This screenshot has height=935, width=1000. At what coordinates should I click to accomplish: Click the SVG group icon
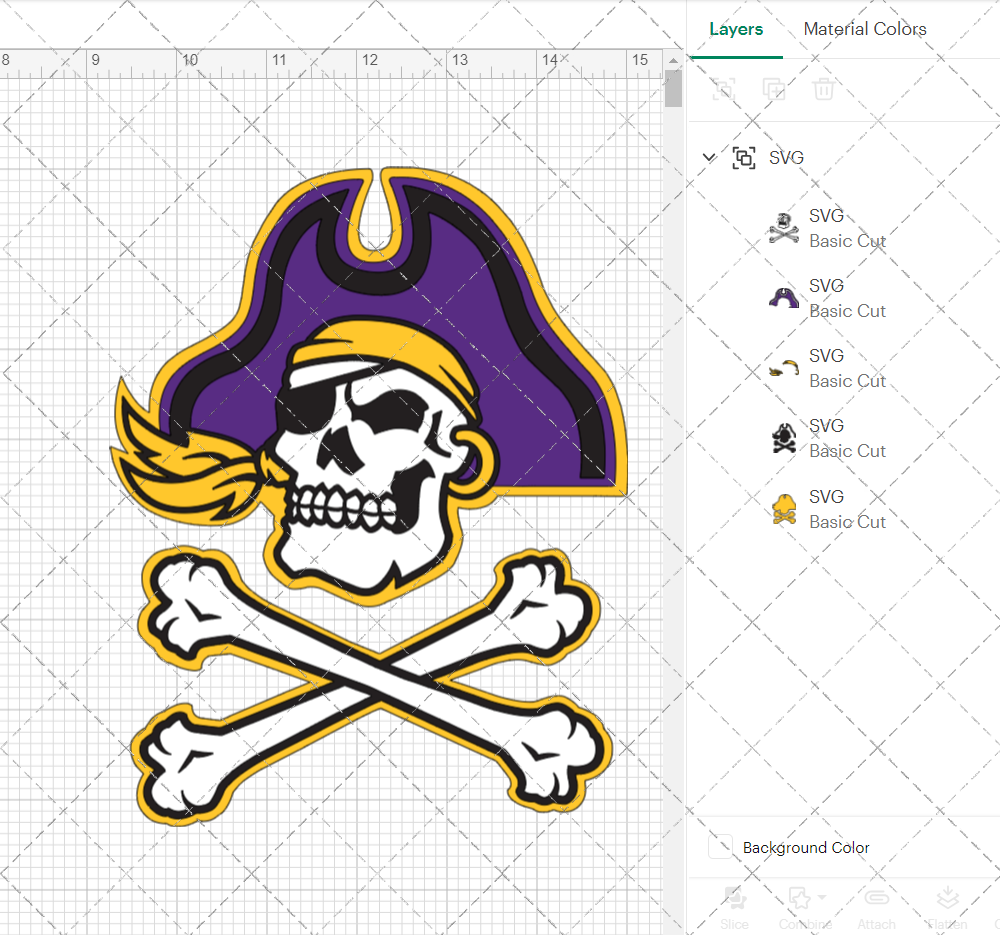click(744, 158)
